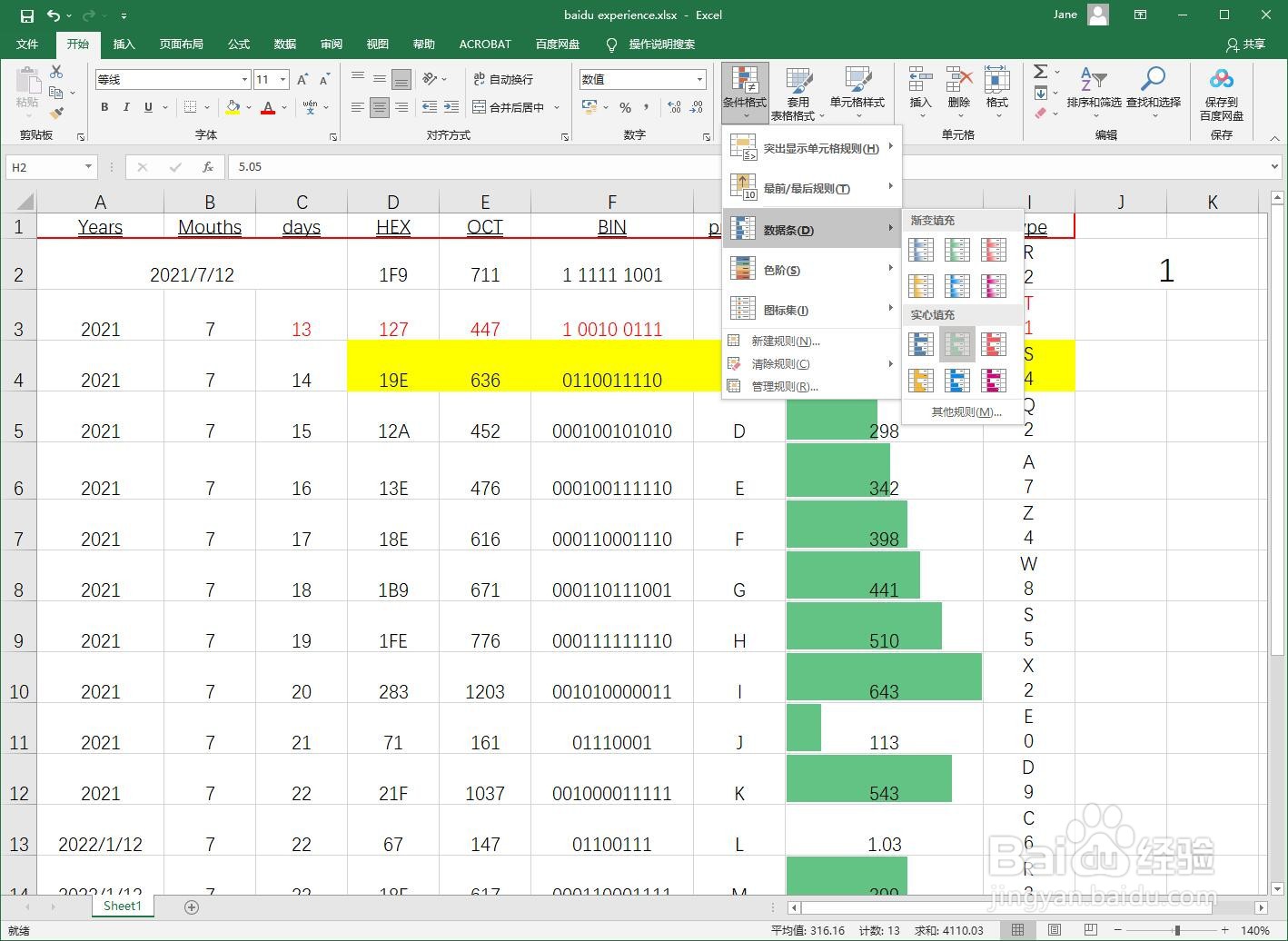This screenshot has height=941, width=1288.
Task: Expand the formula bar
Action: (x=1274, y=167)
